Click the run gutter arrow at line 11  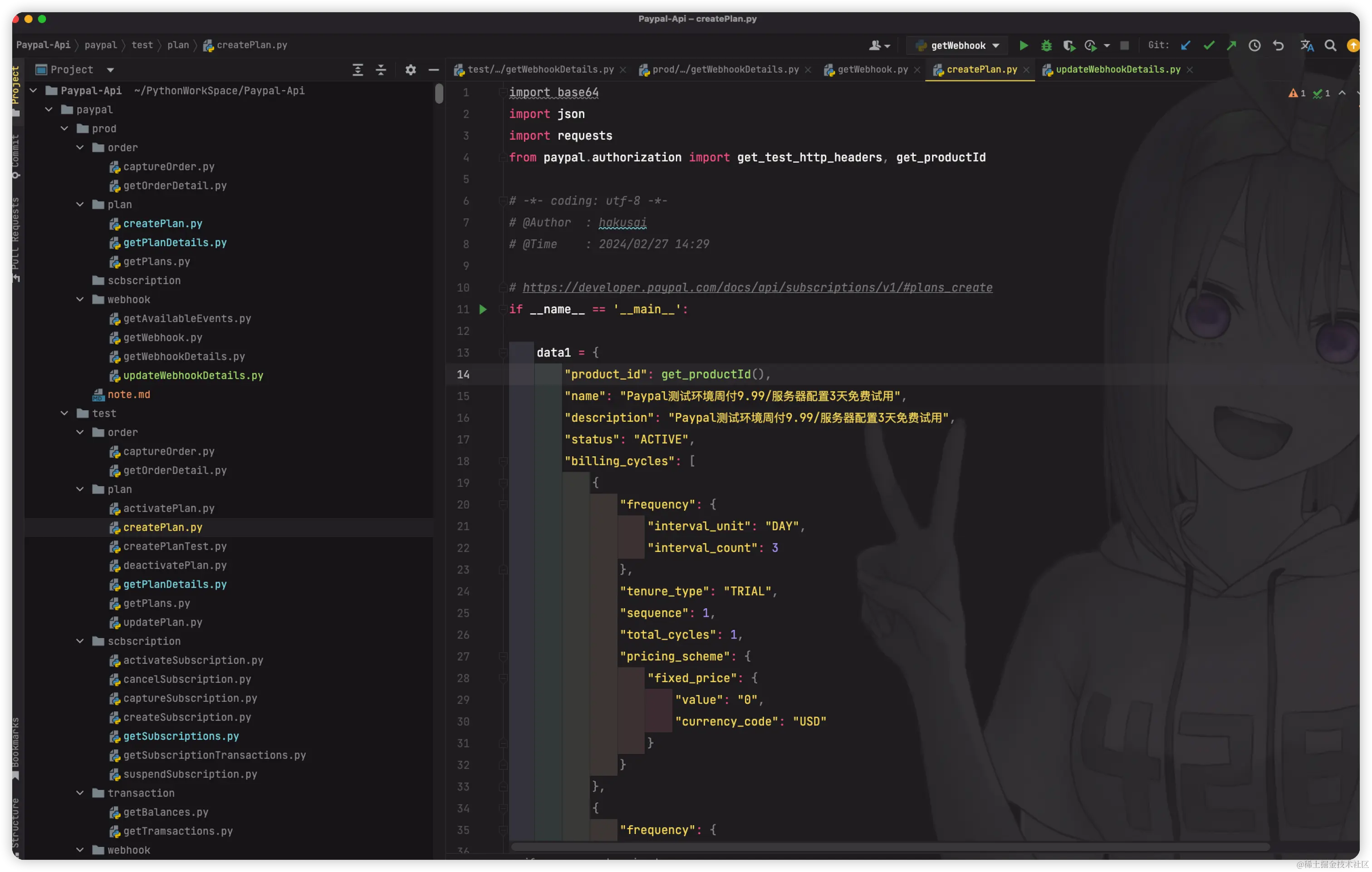483,310
